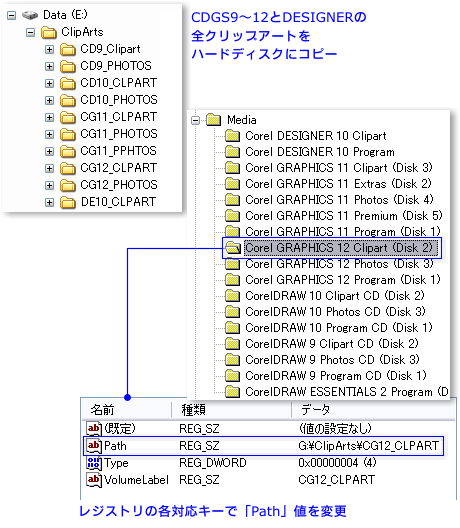Click the Media key folder icon
This screenshot has height=528, width=460.
(x=213, y=120)
